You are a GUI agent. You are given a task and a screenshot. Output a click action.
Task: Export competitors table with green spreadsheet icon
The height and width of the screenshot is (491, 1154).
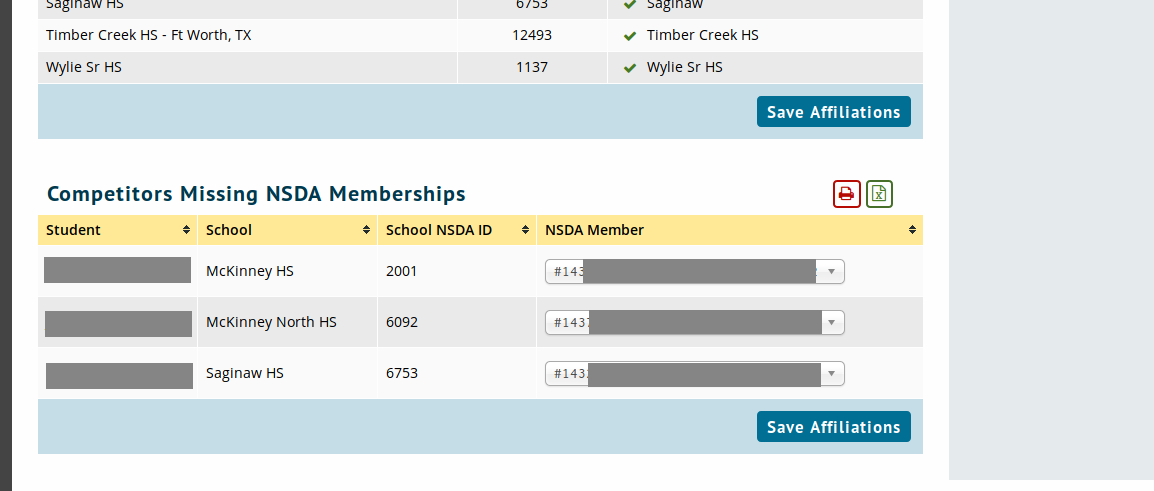point(879,194)
